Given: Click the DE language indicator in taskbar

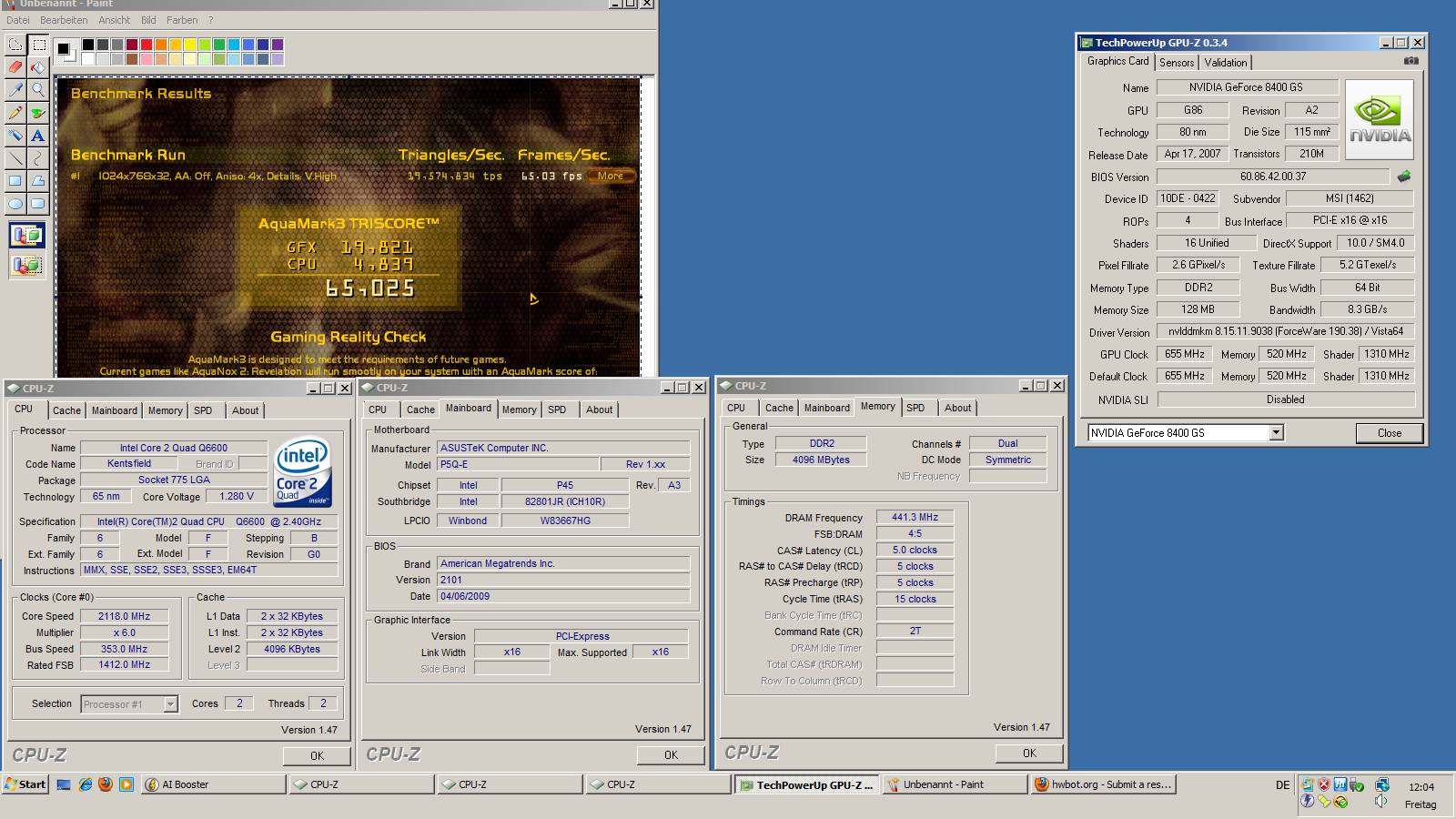Looking at the screenshot, I should 1282,785.
